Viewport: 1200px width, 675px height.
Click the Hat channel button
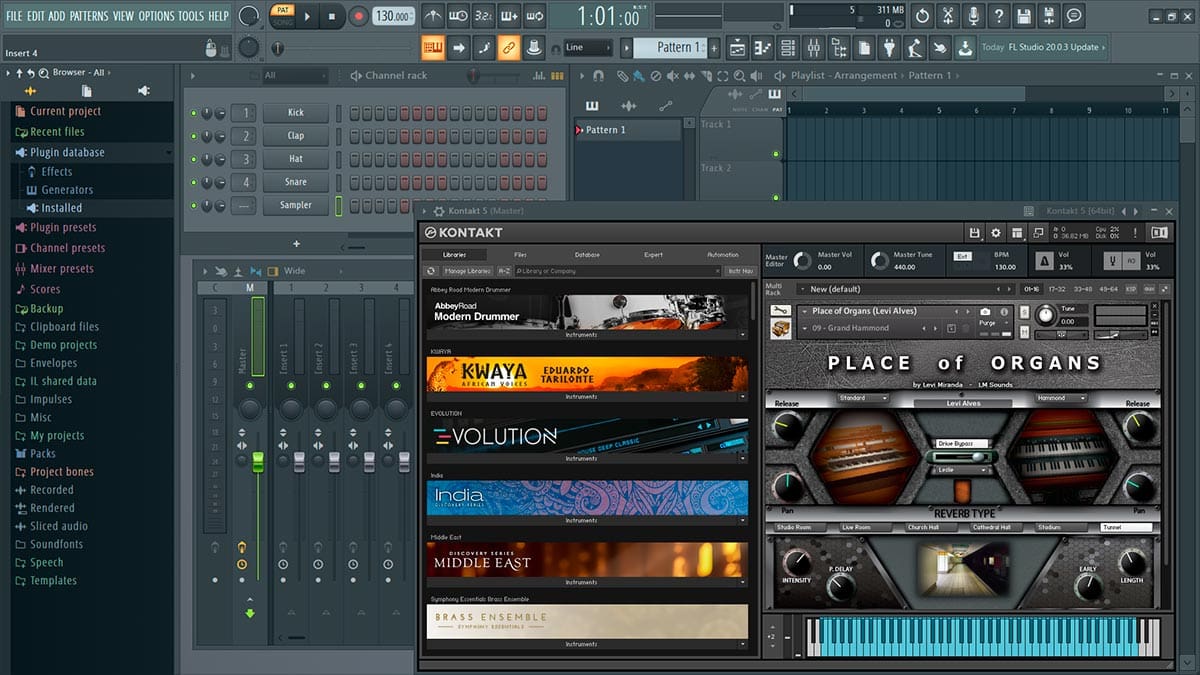pos(296,159)
